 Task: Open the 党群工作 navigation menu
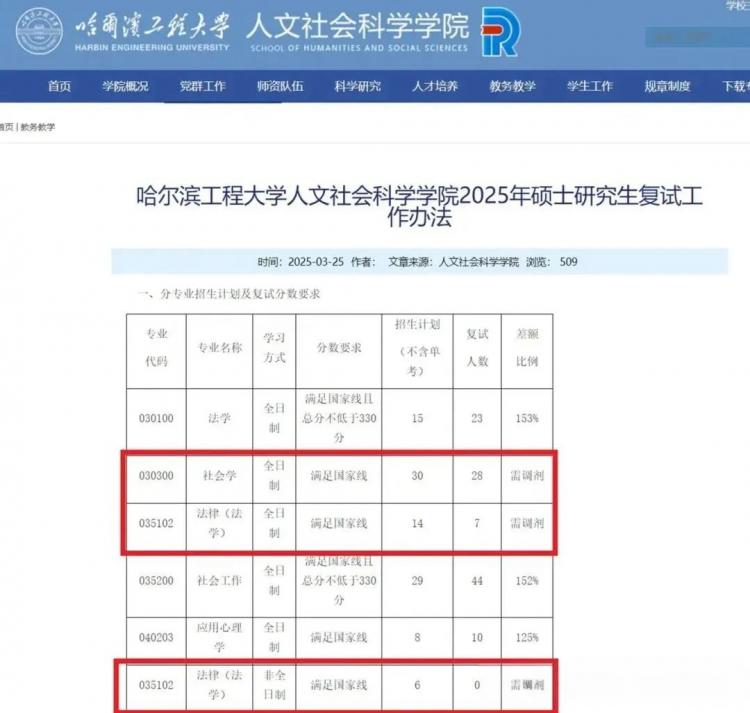[x=203, y=86]
